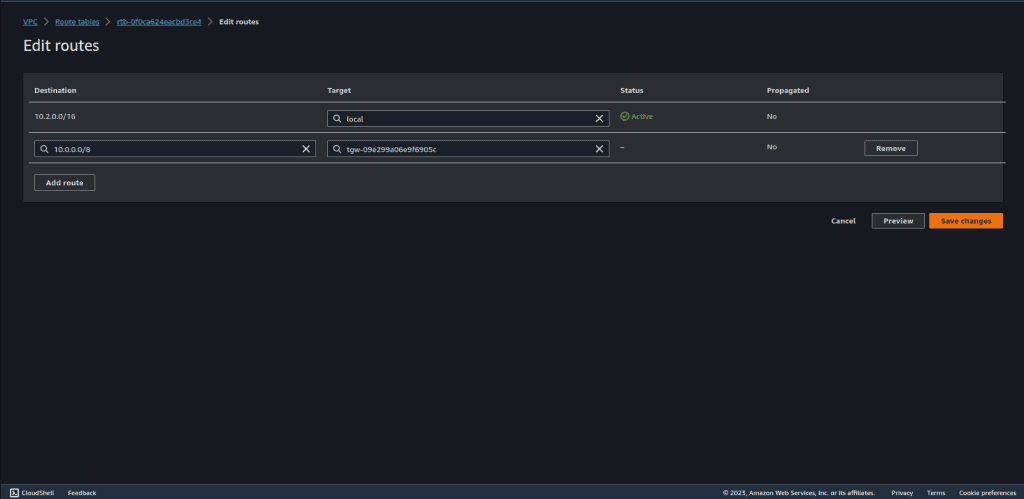Remove the 10.0.0.0/8 route
The image size is (1024, 499).
coord(890,148)
